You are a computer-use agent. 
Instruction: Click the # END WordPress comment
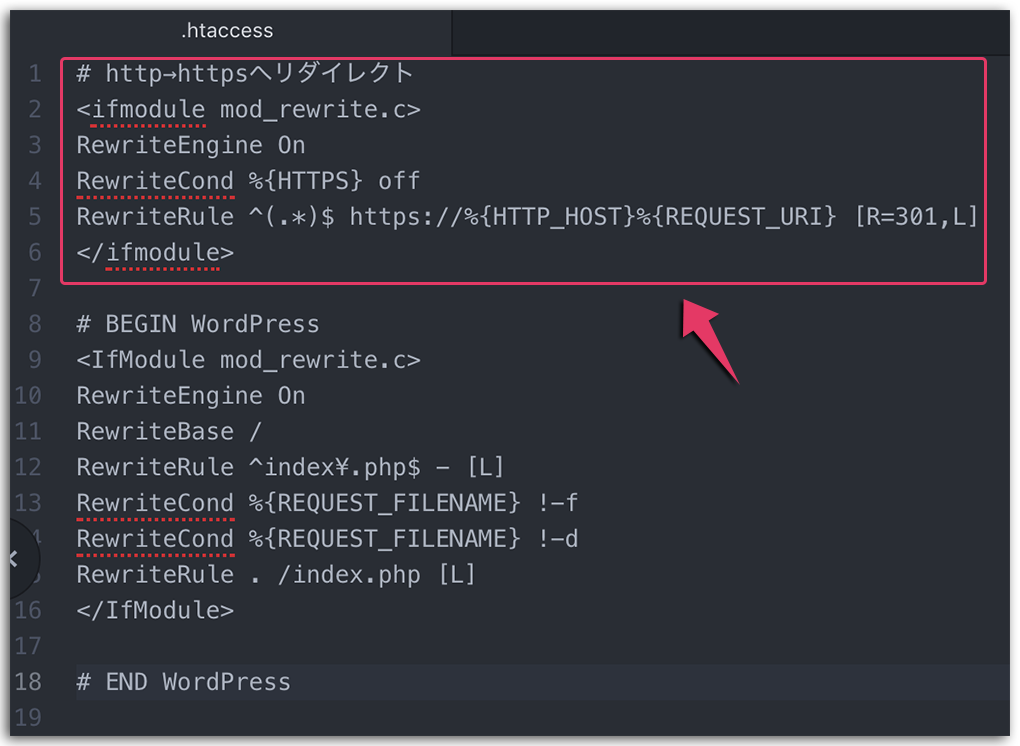click(183, 682)
